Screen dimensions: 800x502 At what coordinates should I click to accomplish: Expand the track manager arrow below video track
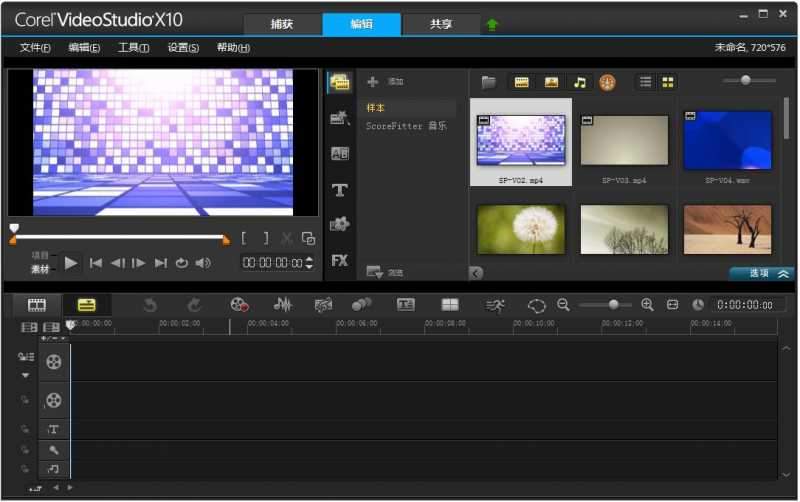25,376
